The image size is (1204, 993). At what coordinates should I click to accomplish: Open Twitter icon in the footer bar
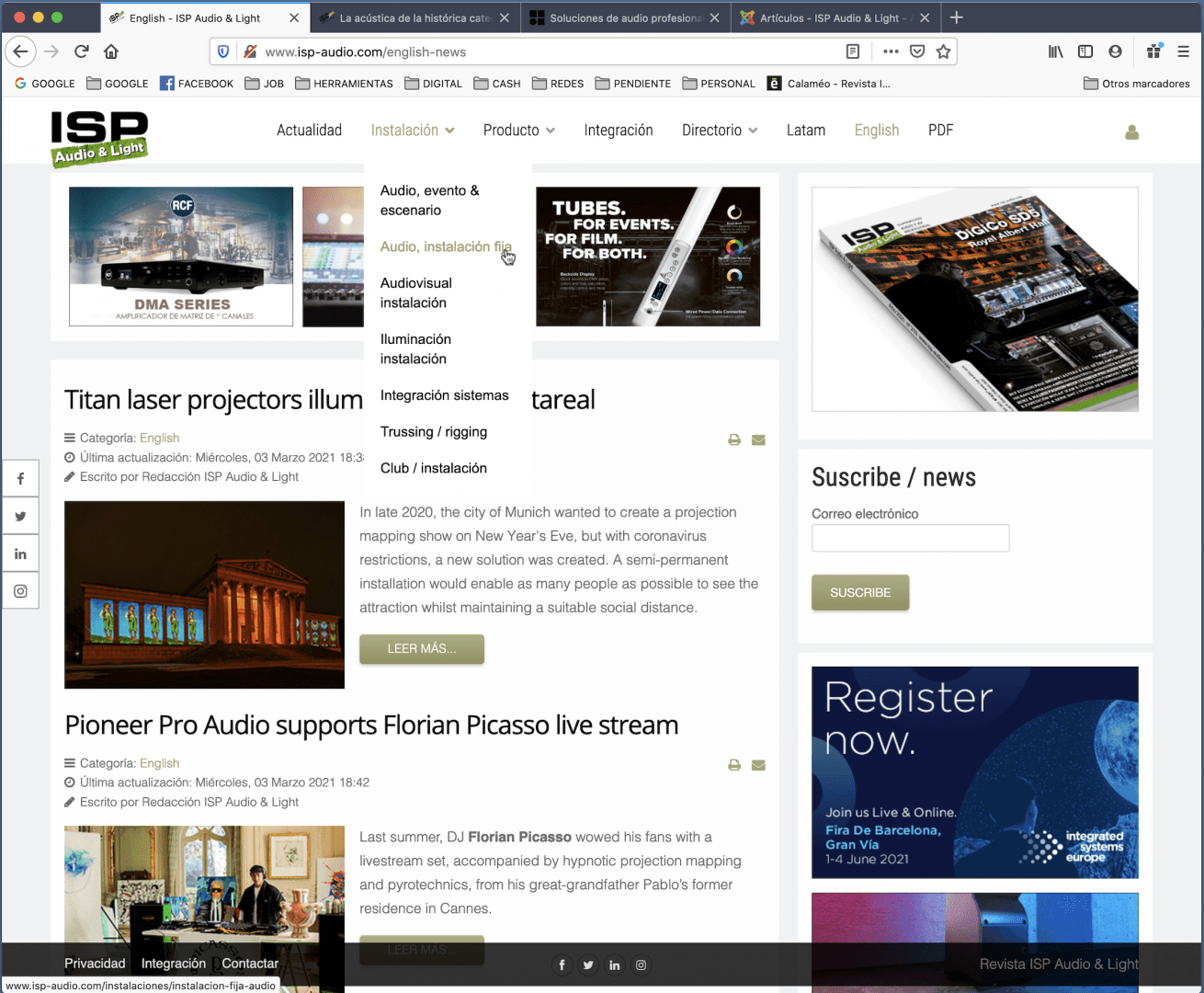[588, 965]
